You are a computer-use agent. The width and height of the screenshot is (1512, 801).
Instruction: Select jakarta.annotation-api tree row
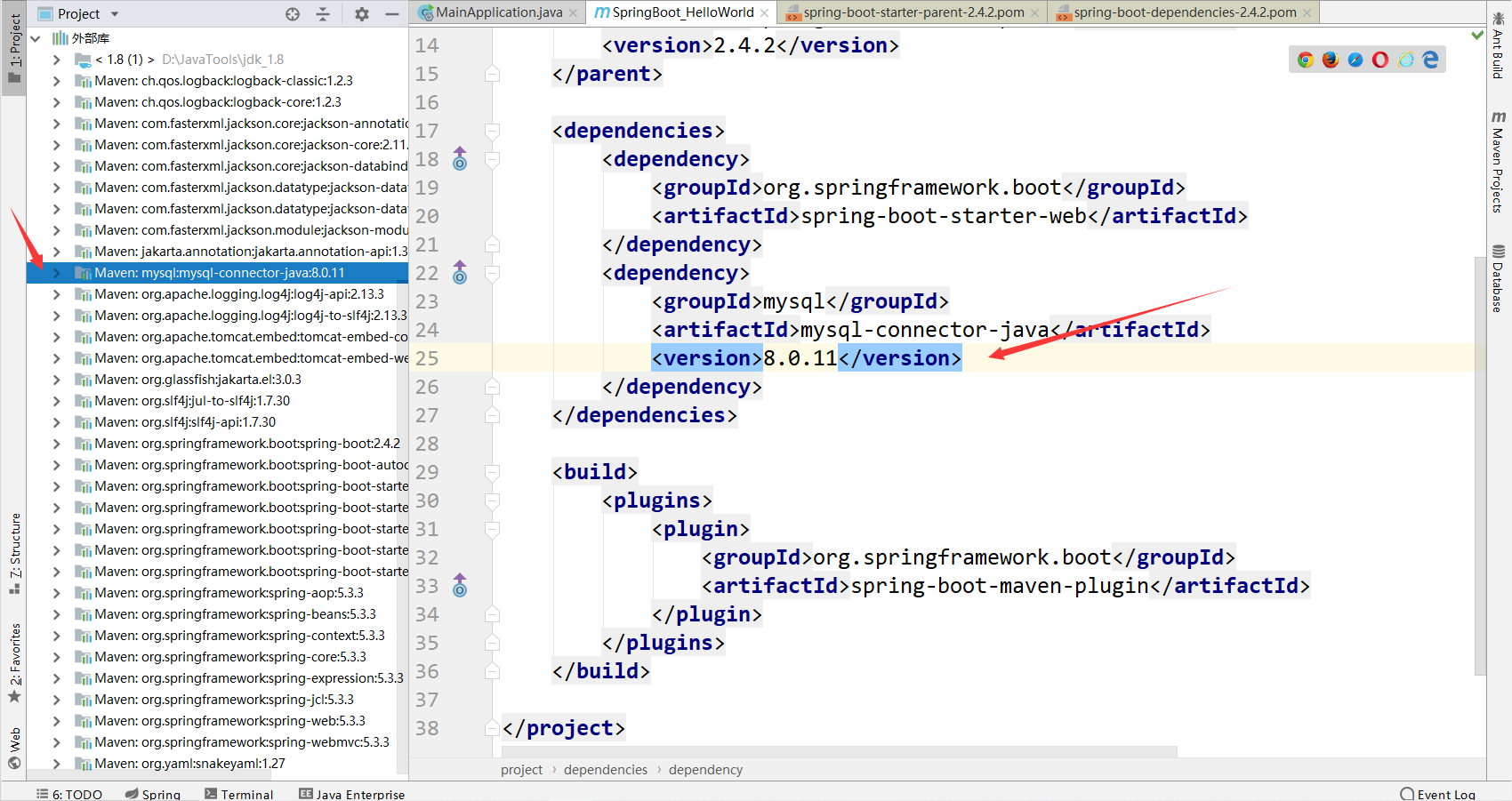point(217,252)
